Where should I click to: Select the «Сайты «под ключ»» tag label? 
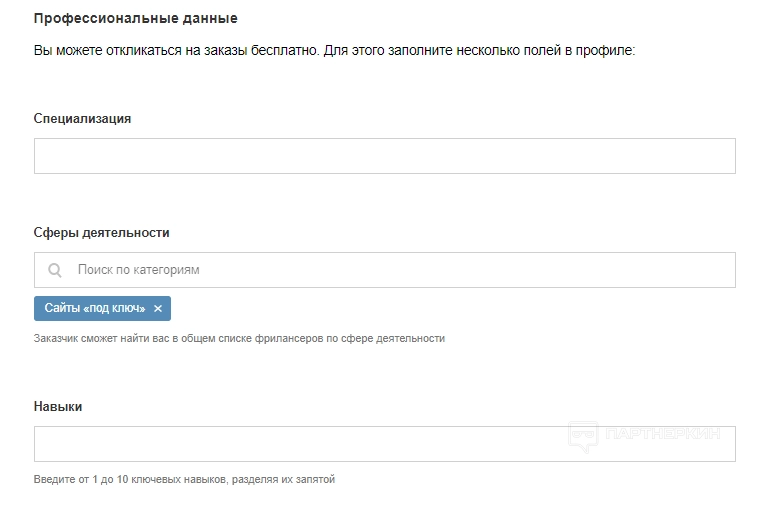(x=95, y=308)
